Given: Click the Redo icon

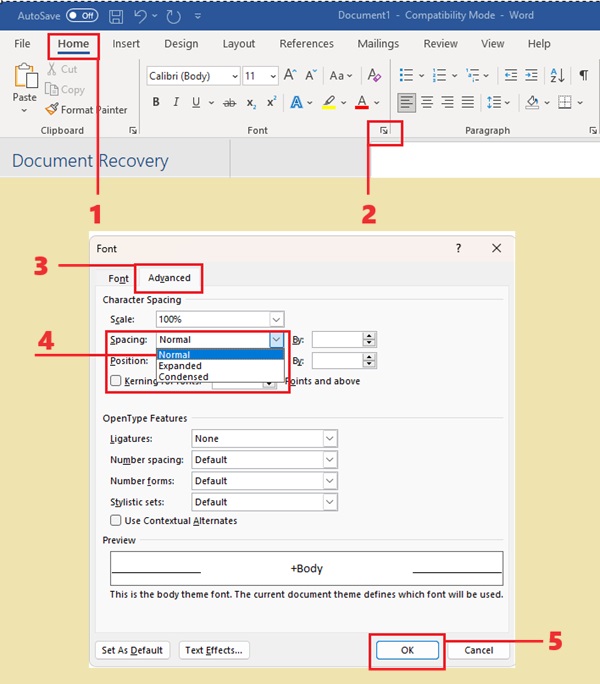Looking at the screenshot, I should point(173,16).
